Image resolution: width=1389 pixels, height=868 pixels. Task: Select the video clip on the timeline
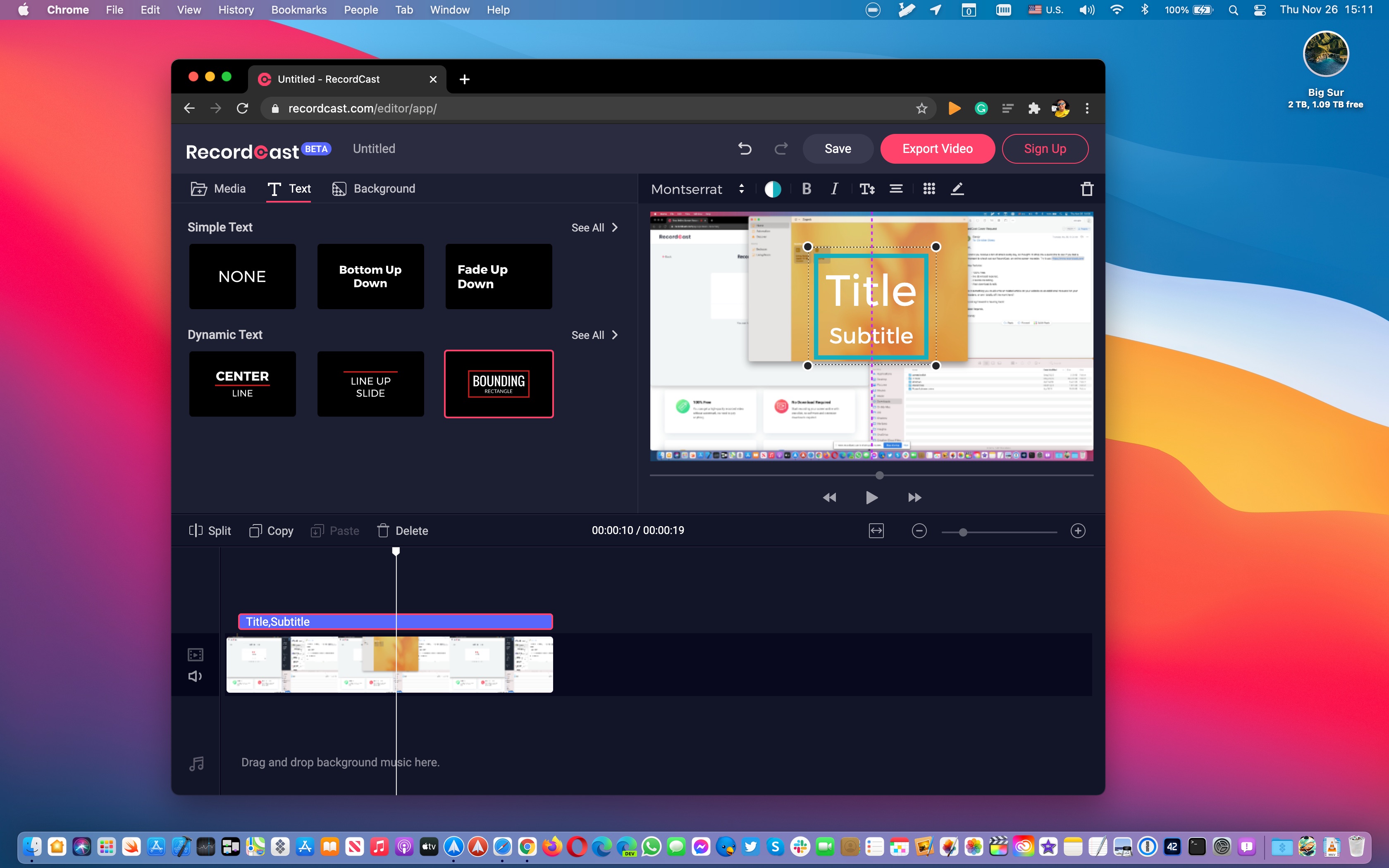tap(390, 664)
